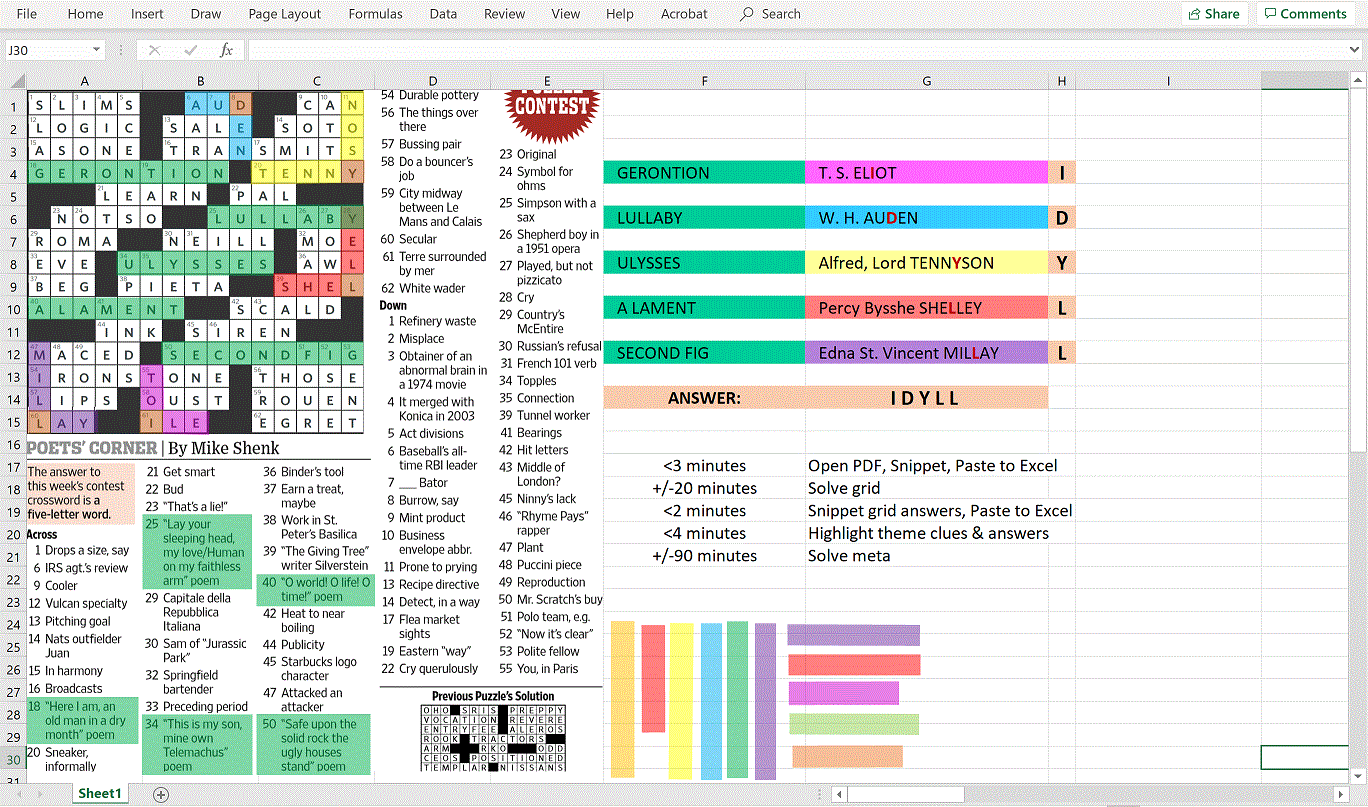1368x807 pixels.
Task: Select row 4 header
Action: [x=13, y=173]
